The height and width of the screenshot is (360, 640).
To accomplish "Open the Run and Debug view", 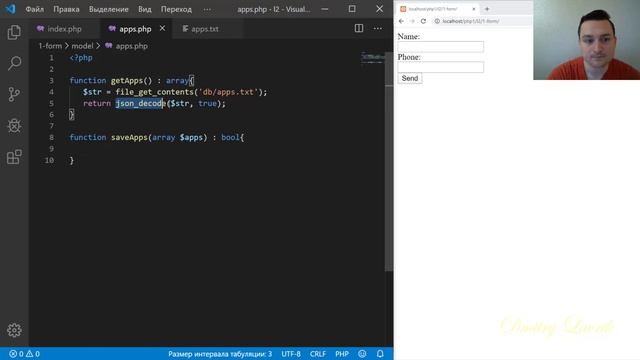I will (x=14, y=126).
